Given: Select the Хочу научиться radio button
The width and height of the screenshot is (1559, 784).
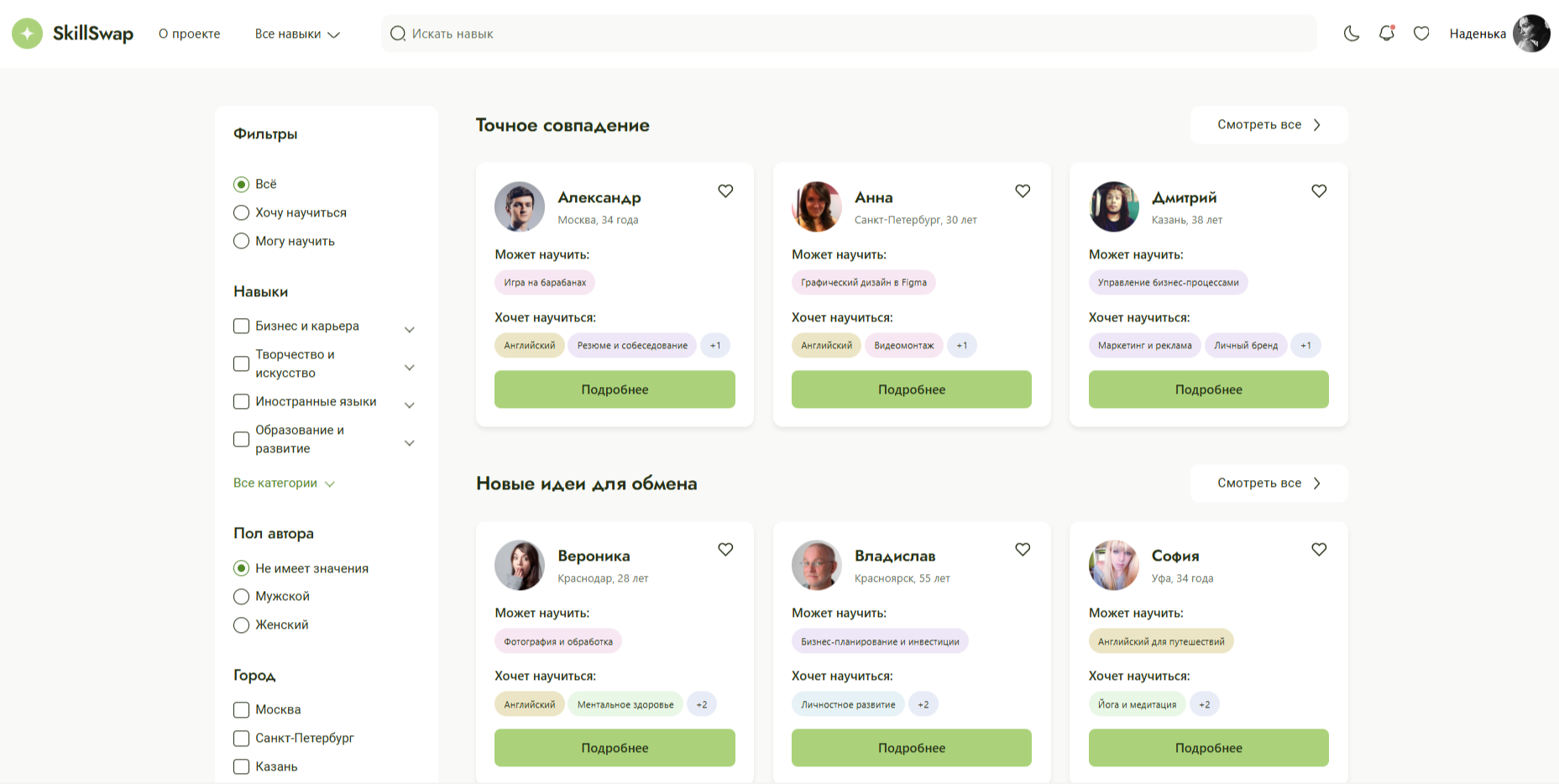Looking at the screenshot, I should pos(241,212).
